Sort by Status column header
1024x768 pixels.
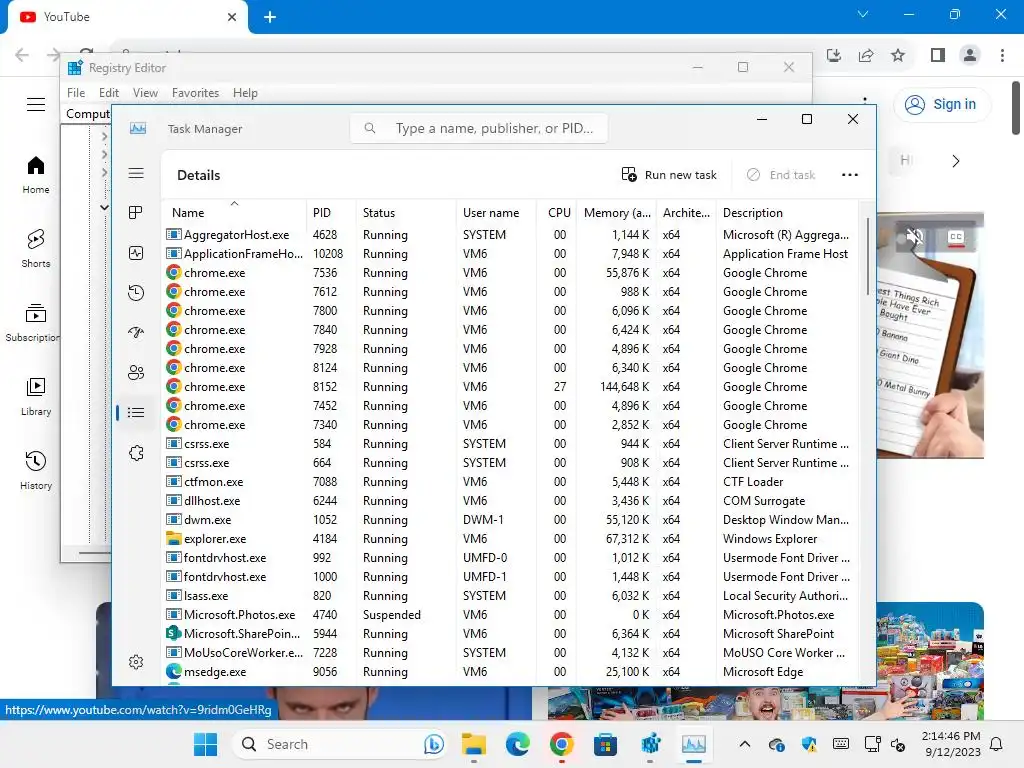406,213
